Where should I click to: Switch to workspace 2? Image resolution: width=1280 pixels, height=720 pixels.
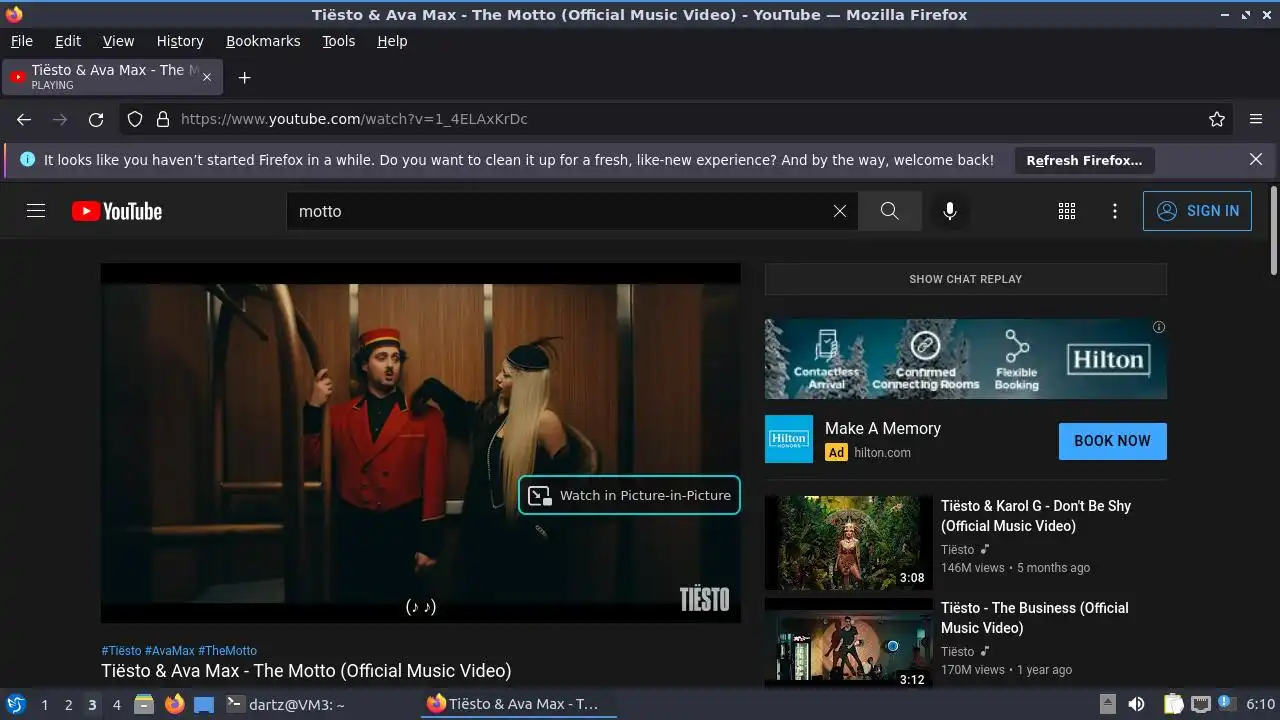68,704
